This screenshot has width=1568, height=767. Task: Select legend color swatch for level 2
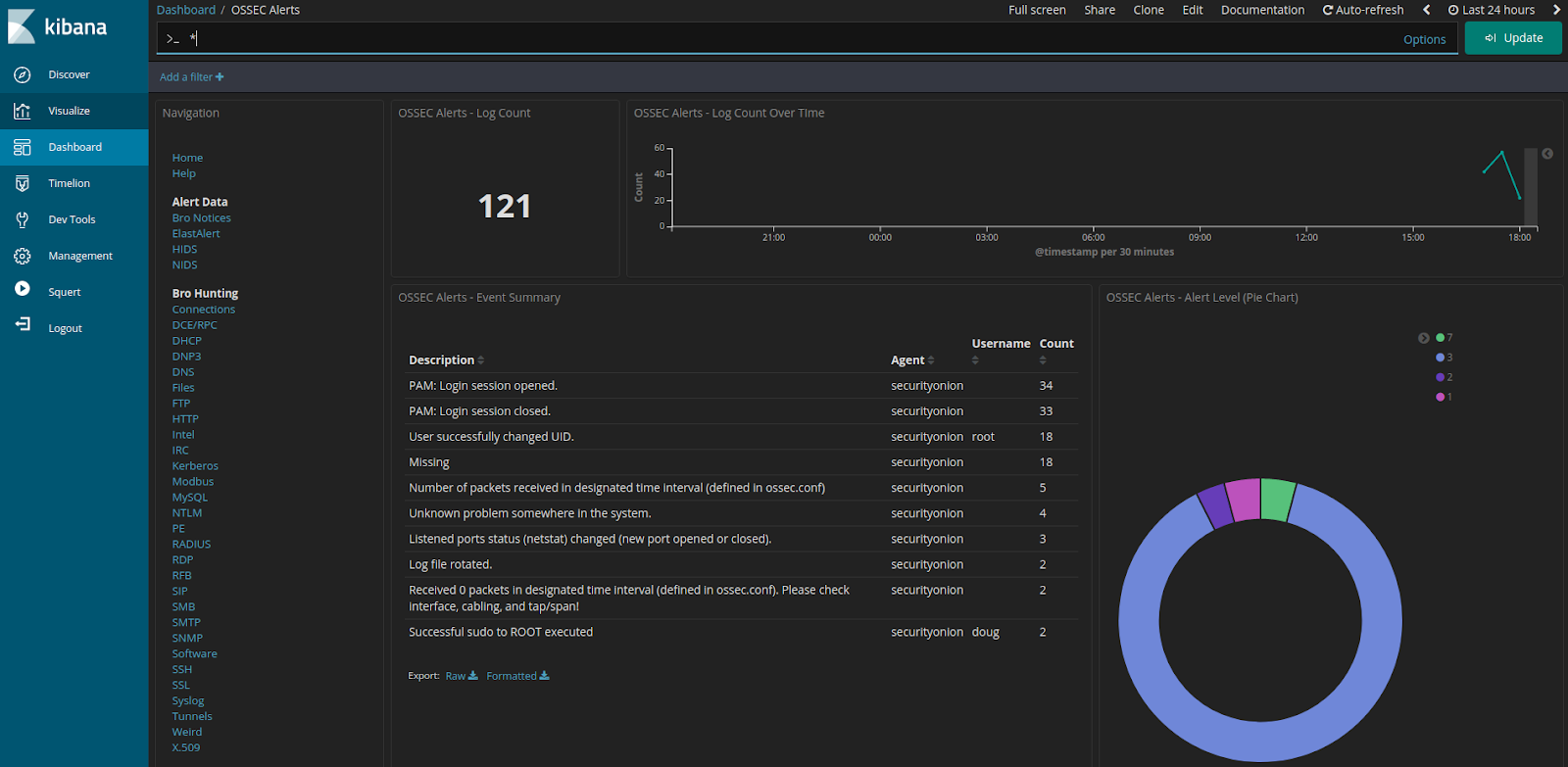(1440, 377)
